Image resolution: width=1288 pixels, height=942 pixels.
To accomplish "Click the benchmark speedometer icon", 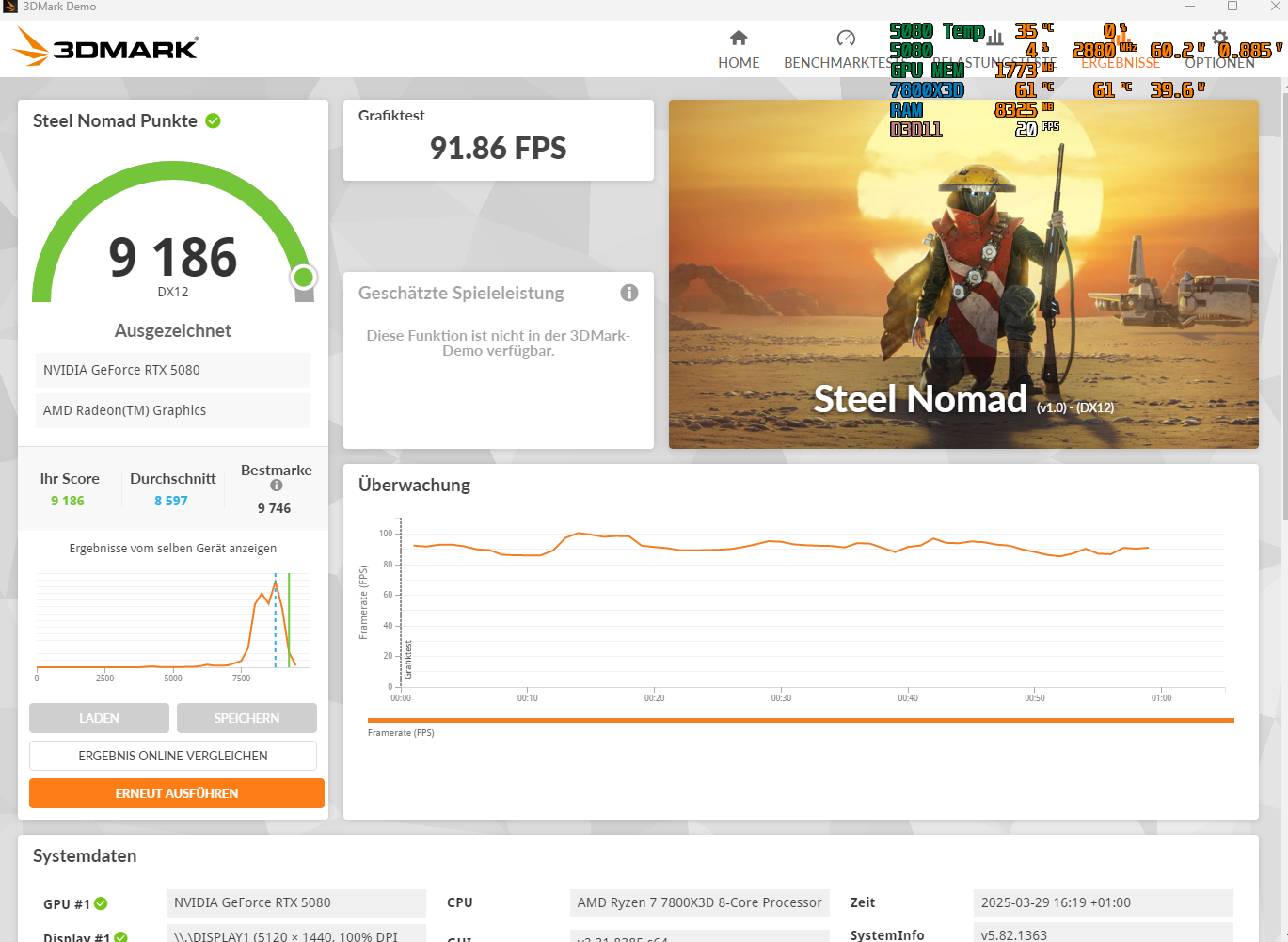I will [x=846, y=38].
